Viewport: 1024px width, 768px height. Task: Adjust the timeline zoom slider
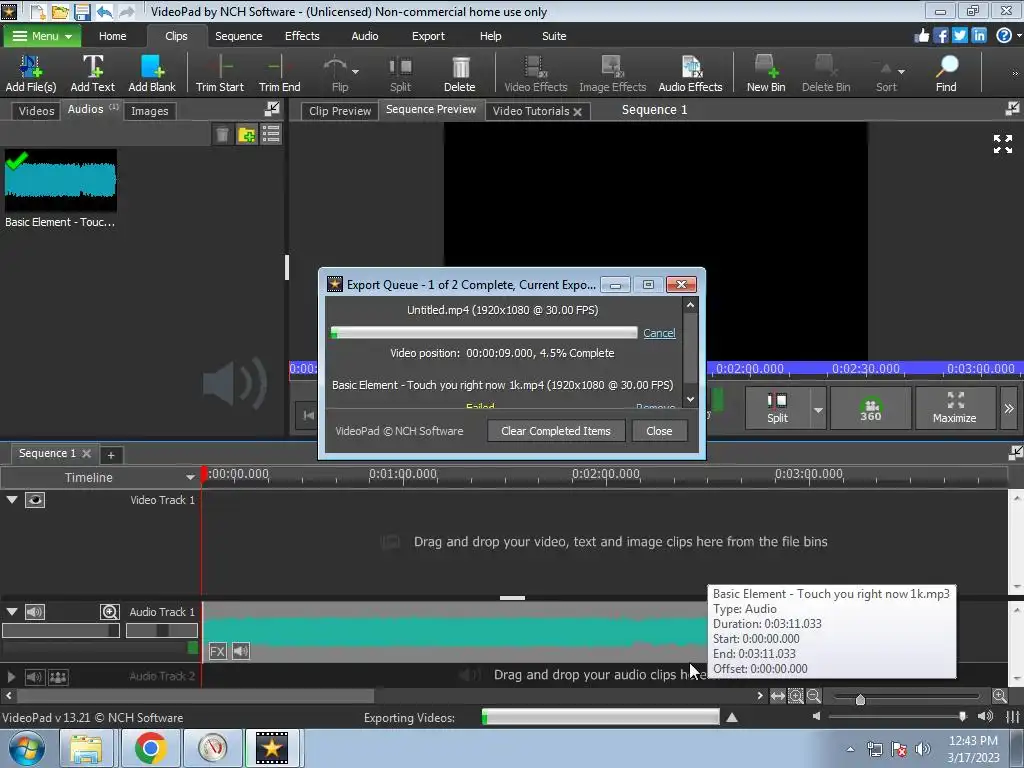[860, 699]
